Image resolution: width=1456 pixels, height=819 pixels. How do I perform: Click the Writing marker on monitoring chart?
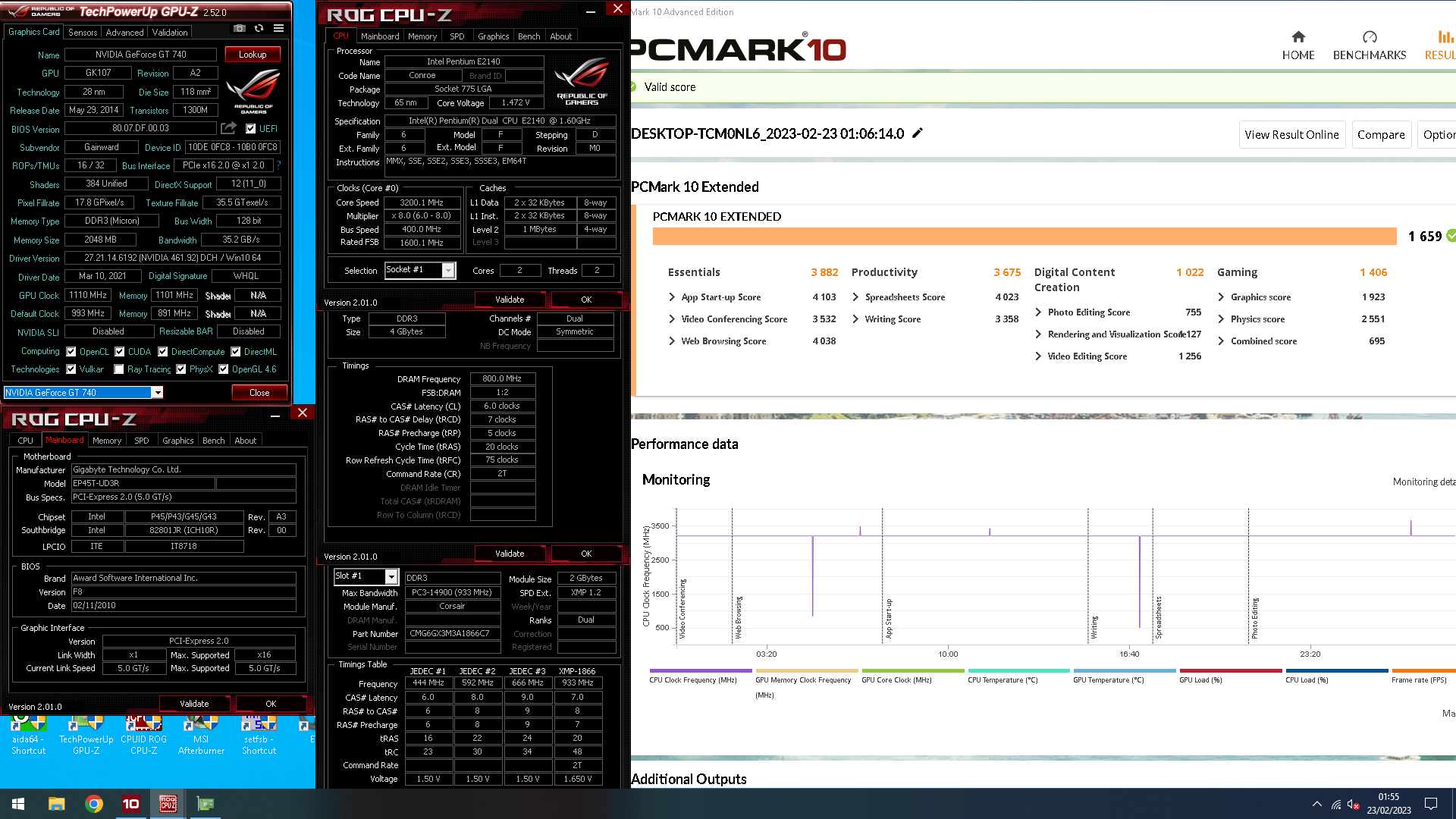click(x=1094, y=628)
